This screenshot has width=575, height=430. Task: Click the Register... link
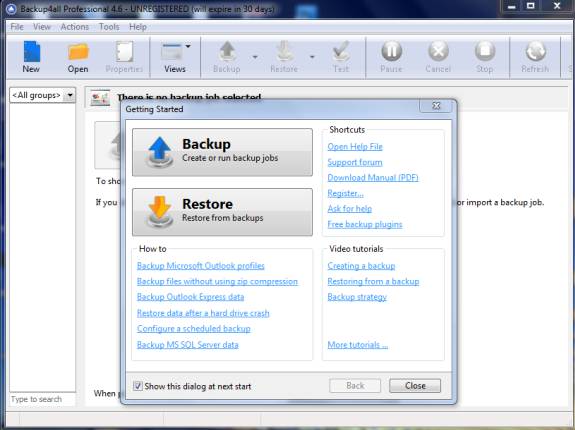pyautogui.click(x=345, y=193)
